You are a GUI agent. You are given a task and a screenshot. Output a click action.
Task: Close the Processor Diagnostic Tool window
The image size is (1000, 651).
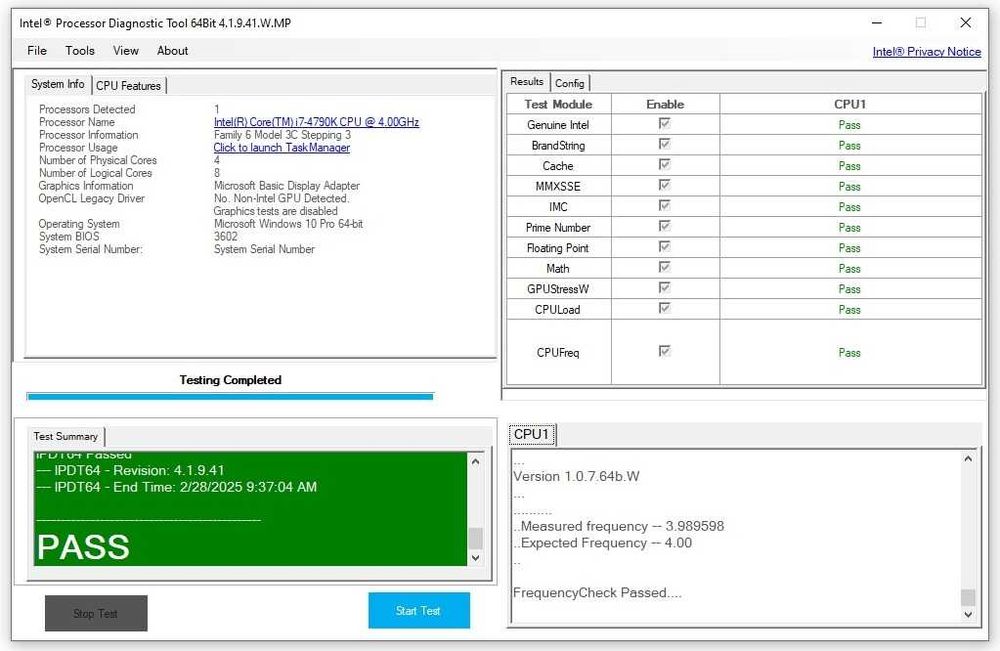966,23
